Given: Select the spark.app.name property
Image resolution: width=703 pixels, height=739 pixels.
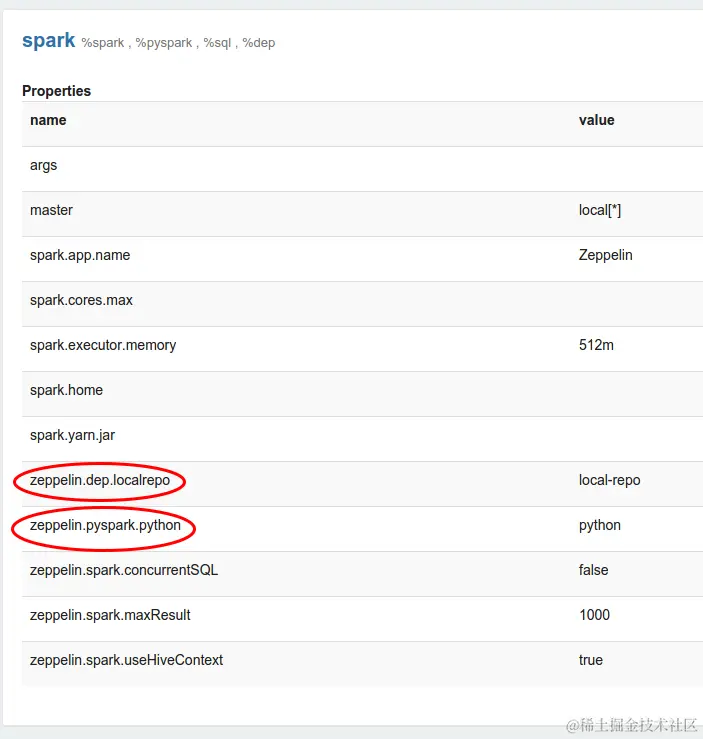Looking at the screenshot, I should click(80, 255).
